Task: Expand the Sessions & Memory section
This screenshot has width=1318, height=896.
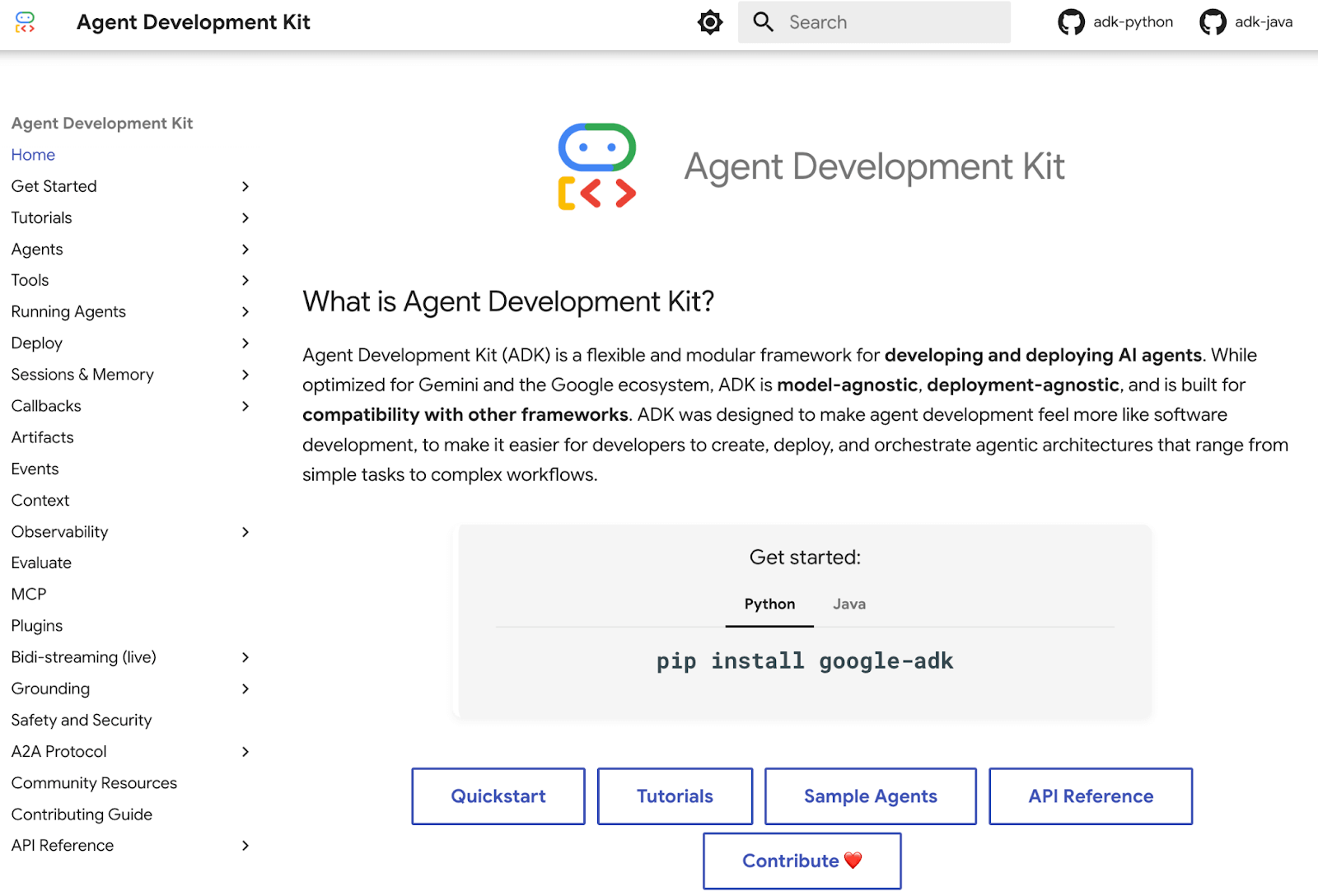Action: [245, 375]
